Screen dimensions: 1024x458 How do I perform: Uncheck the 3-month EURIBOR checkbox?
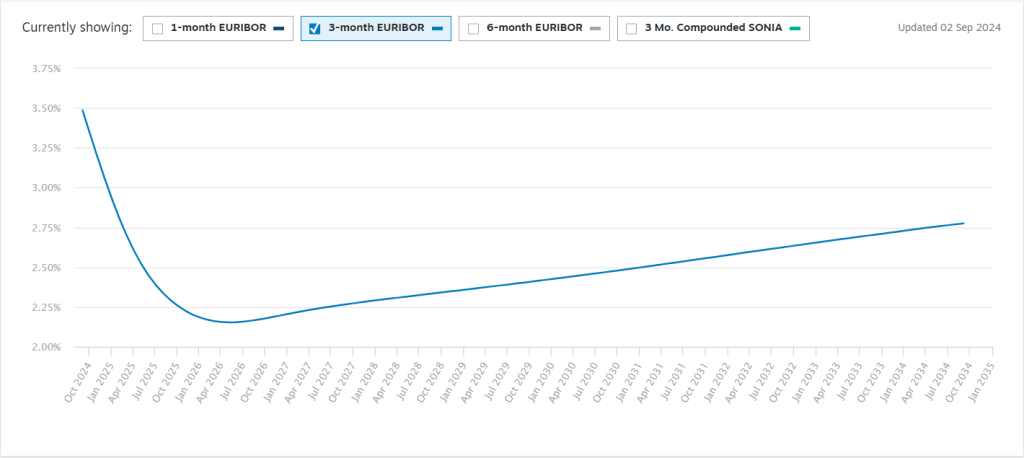coord(315,29)
